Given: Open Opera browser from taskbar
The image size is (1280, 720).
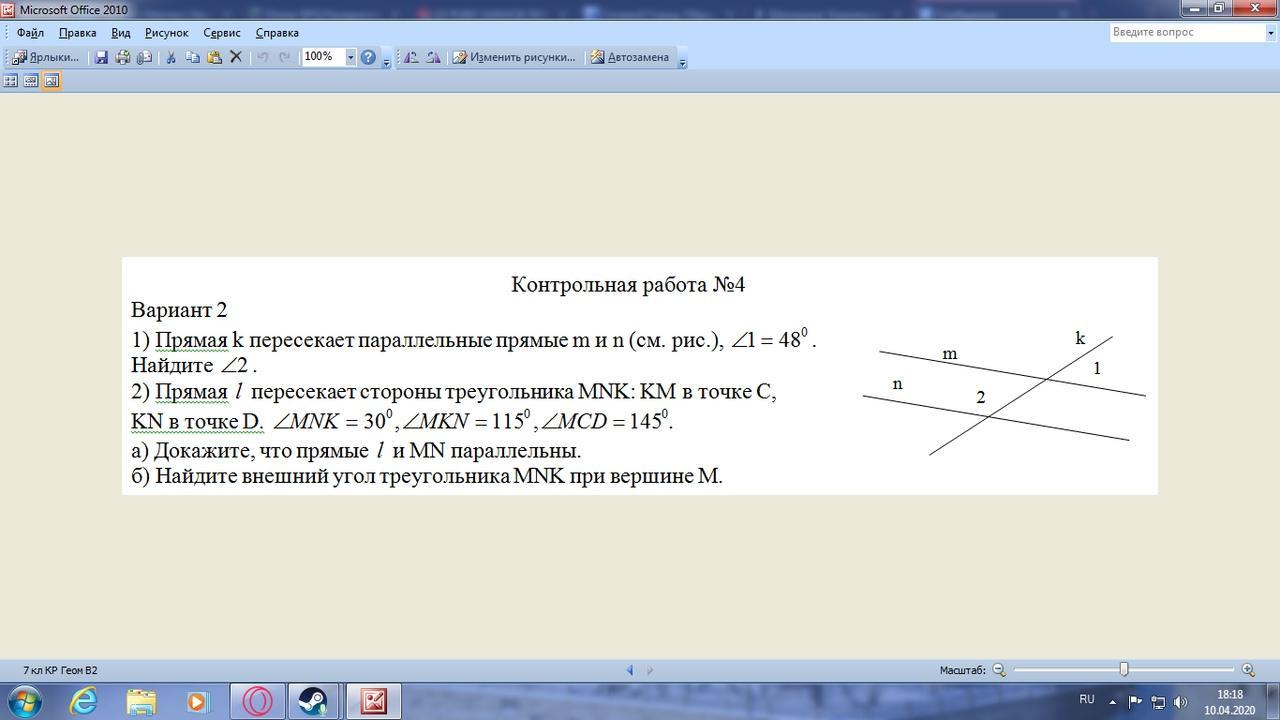Looking at the screenshot, I should (x=258, y=701).
